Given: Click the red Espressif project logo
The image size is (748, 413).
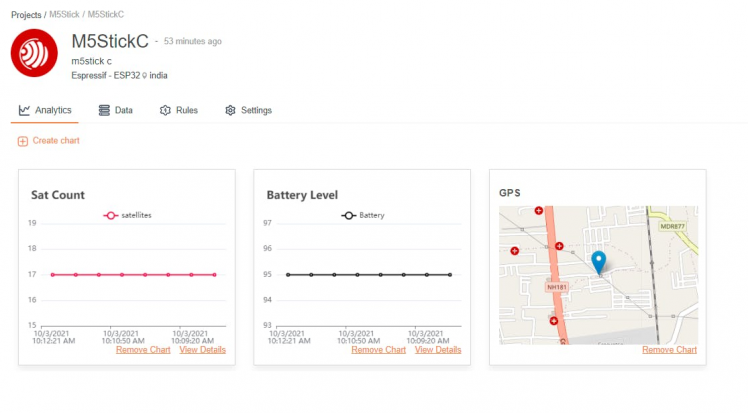Looking at the screenshot, I should tap(34, 53).
